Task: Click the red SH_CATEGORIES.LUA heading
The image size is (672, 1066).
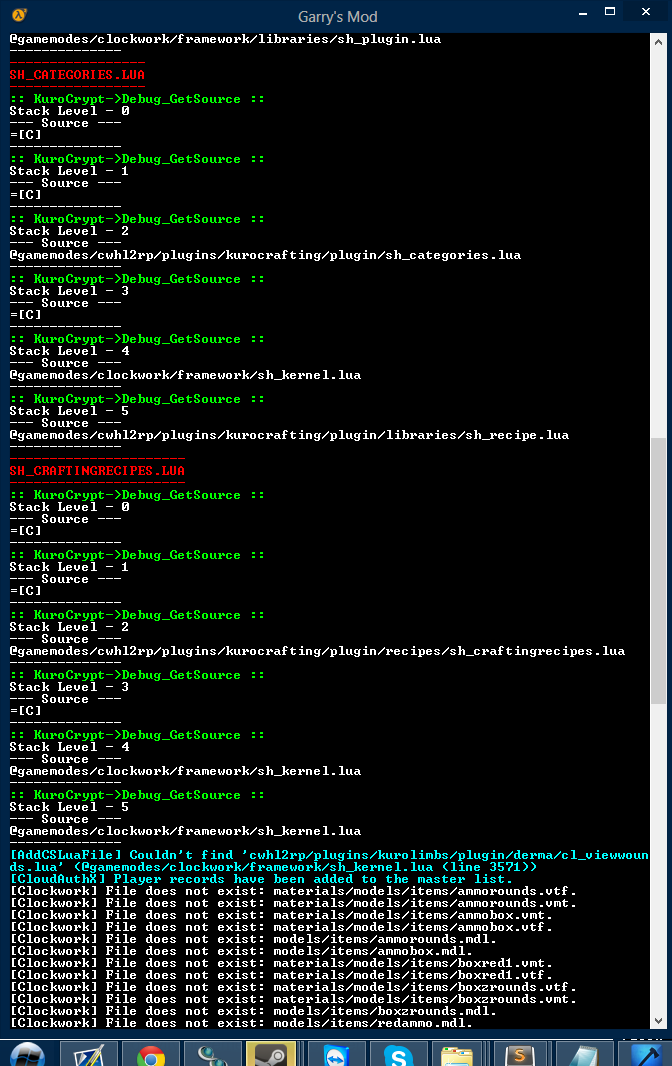Action: click(x=77, y=75)
